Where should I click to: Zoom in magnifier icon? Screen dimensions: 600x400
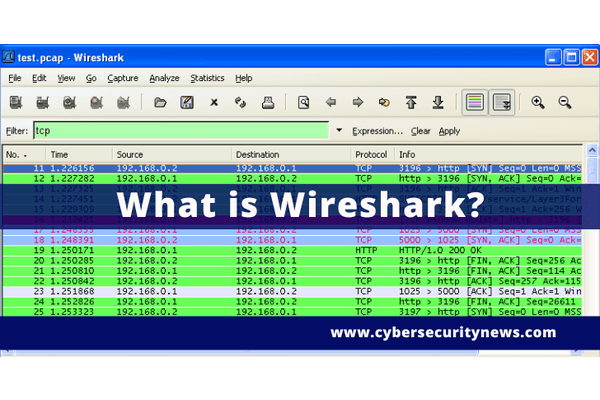538,102
